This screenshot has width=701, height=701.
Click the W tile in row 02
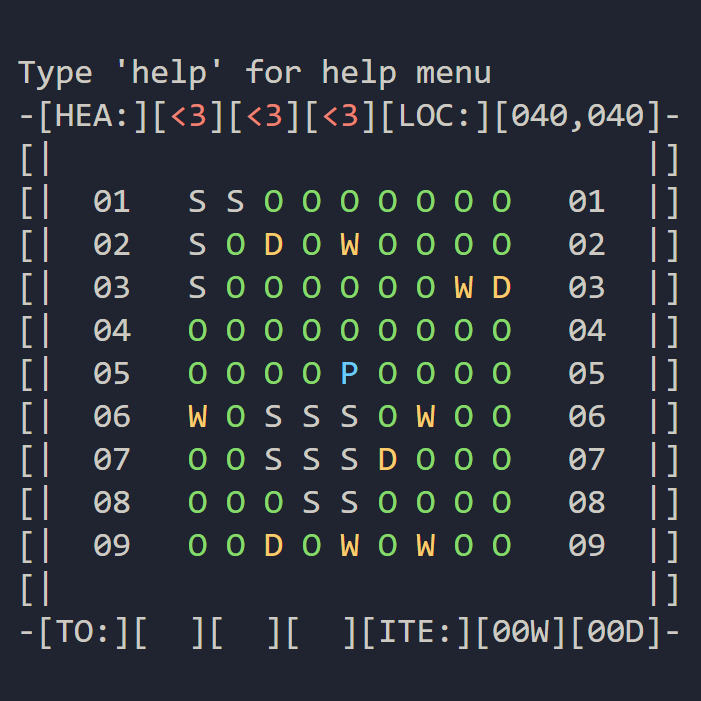click(349, 245)
